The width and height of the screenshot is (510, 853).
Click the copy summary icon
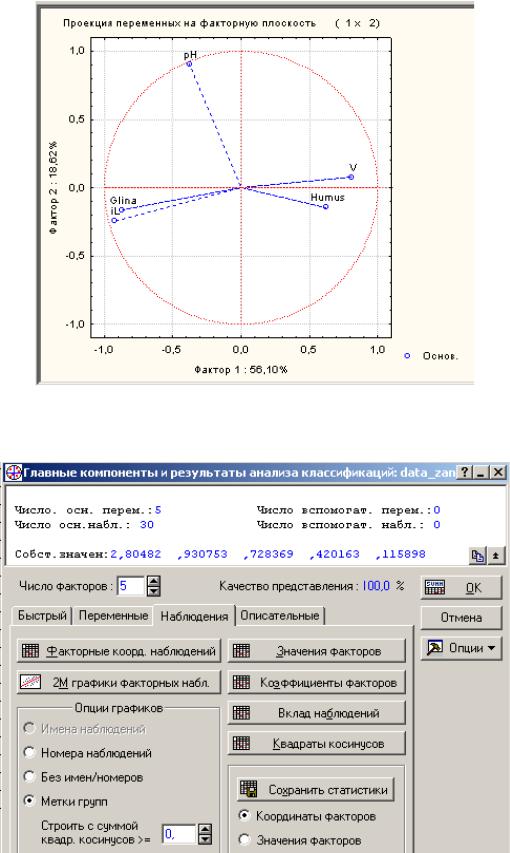tap(478, 556)
